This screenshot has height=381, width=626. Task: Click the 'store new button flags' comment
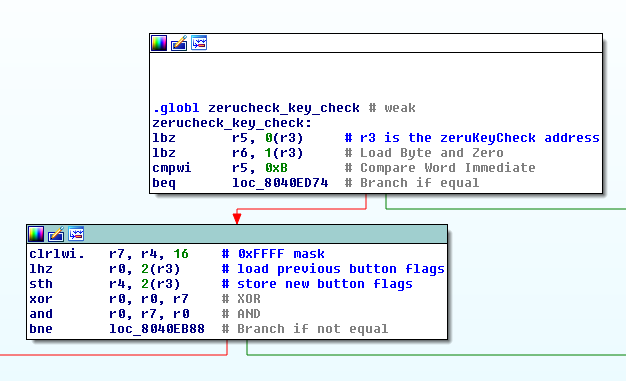point(317,284)
